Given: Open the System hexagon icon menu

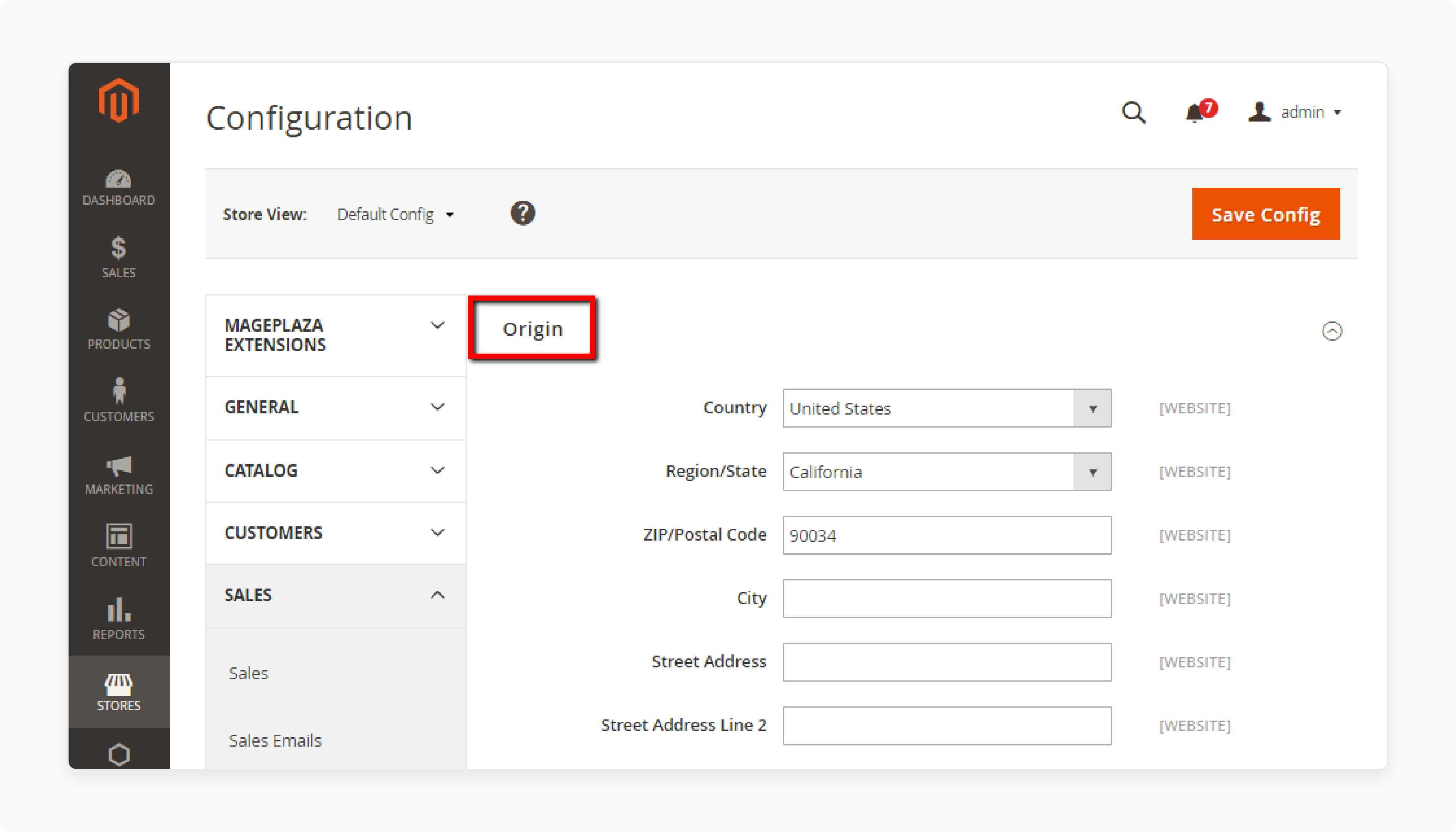Looking at the screenshot, I should point(119,754).
